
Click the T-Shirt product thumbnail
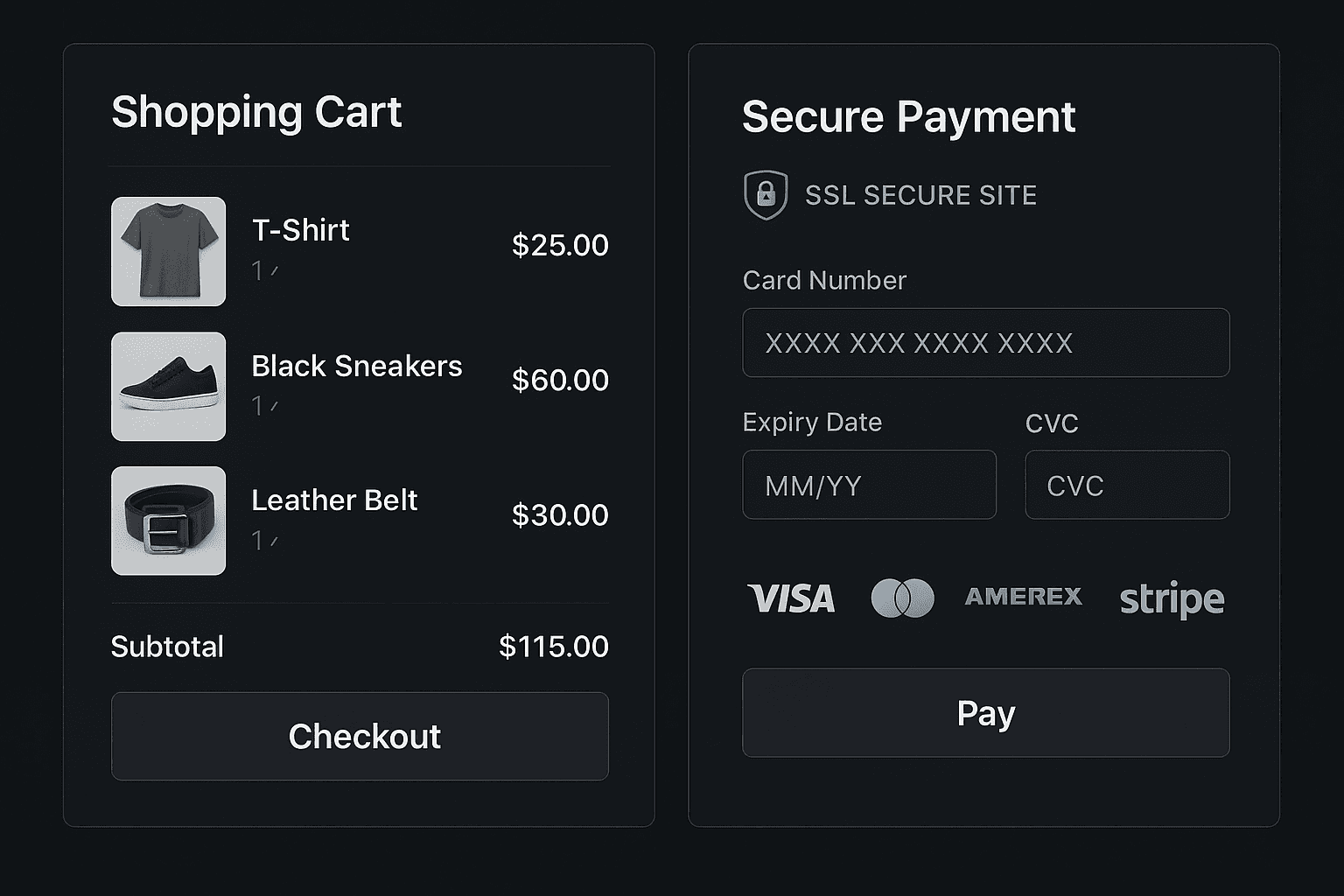168,252
